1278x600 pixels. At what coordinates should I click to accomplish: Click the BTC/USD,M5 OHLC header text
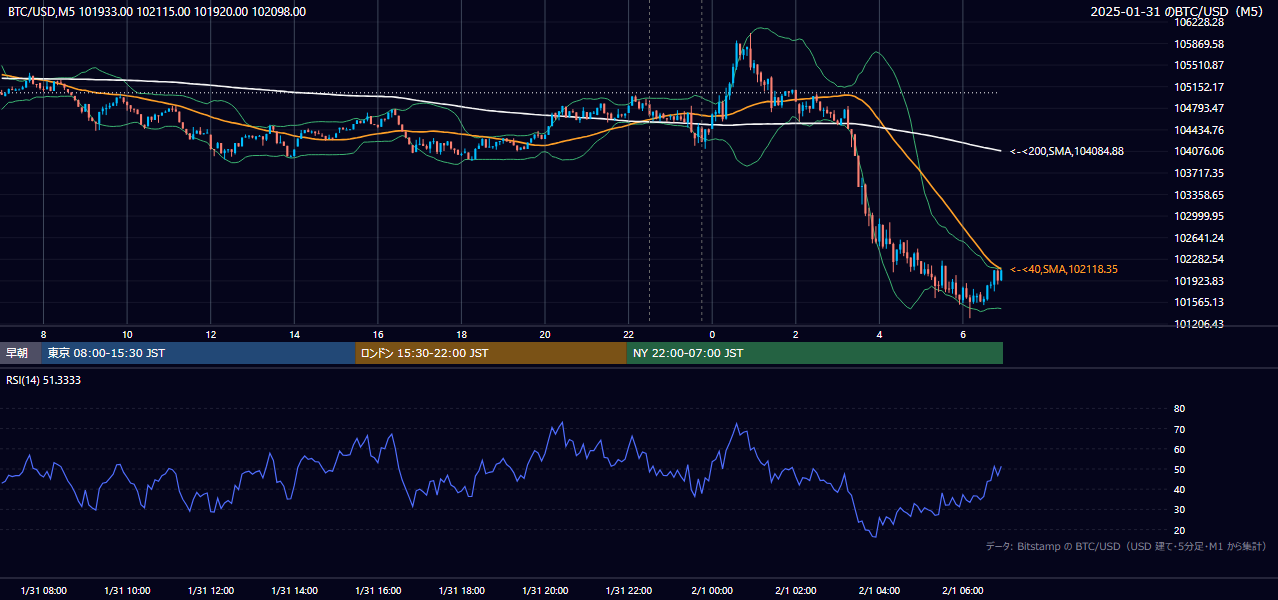point(157,12)
